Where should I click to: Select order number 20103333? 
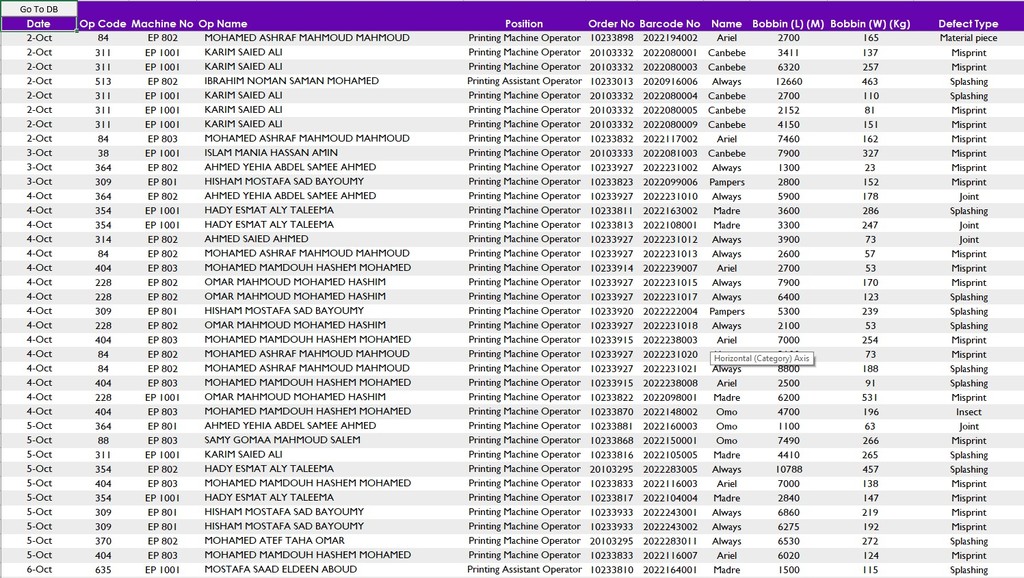tap(611, 153)
